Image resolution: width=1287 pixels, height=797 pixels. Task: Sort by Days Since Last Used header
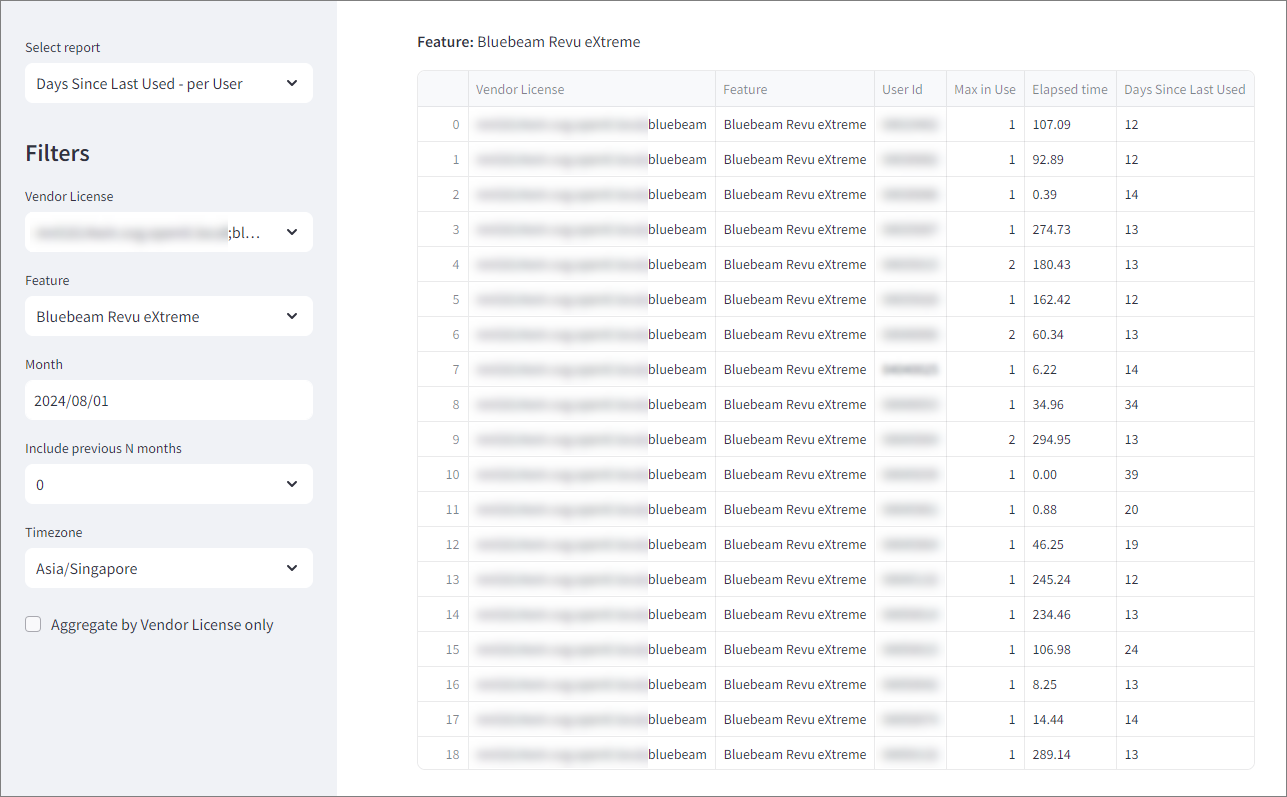1184,90
